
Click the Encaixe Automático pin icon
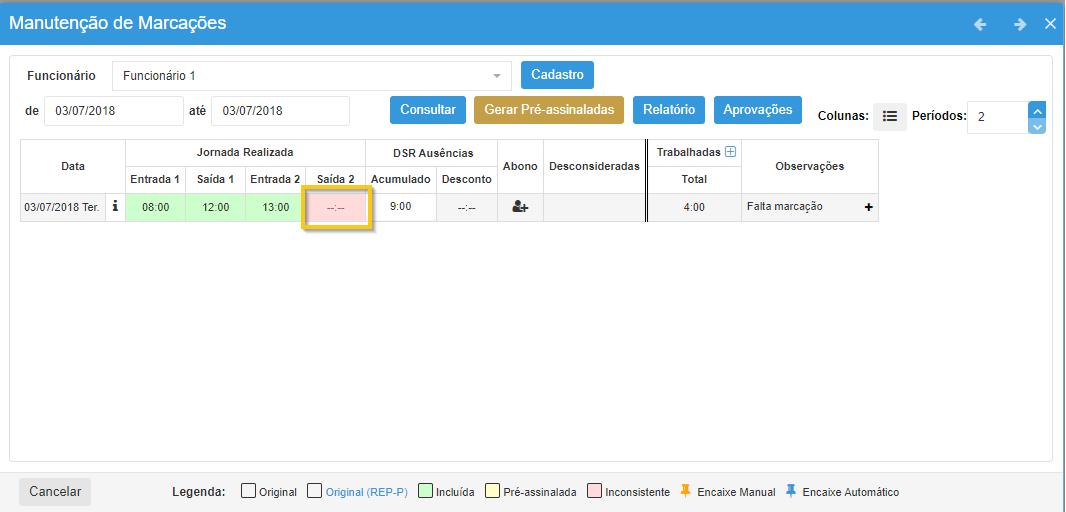(x=791, y=491)
